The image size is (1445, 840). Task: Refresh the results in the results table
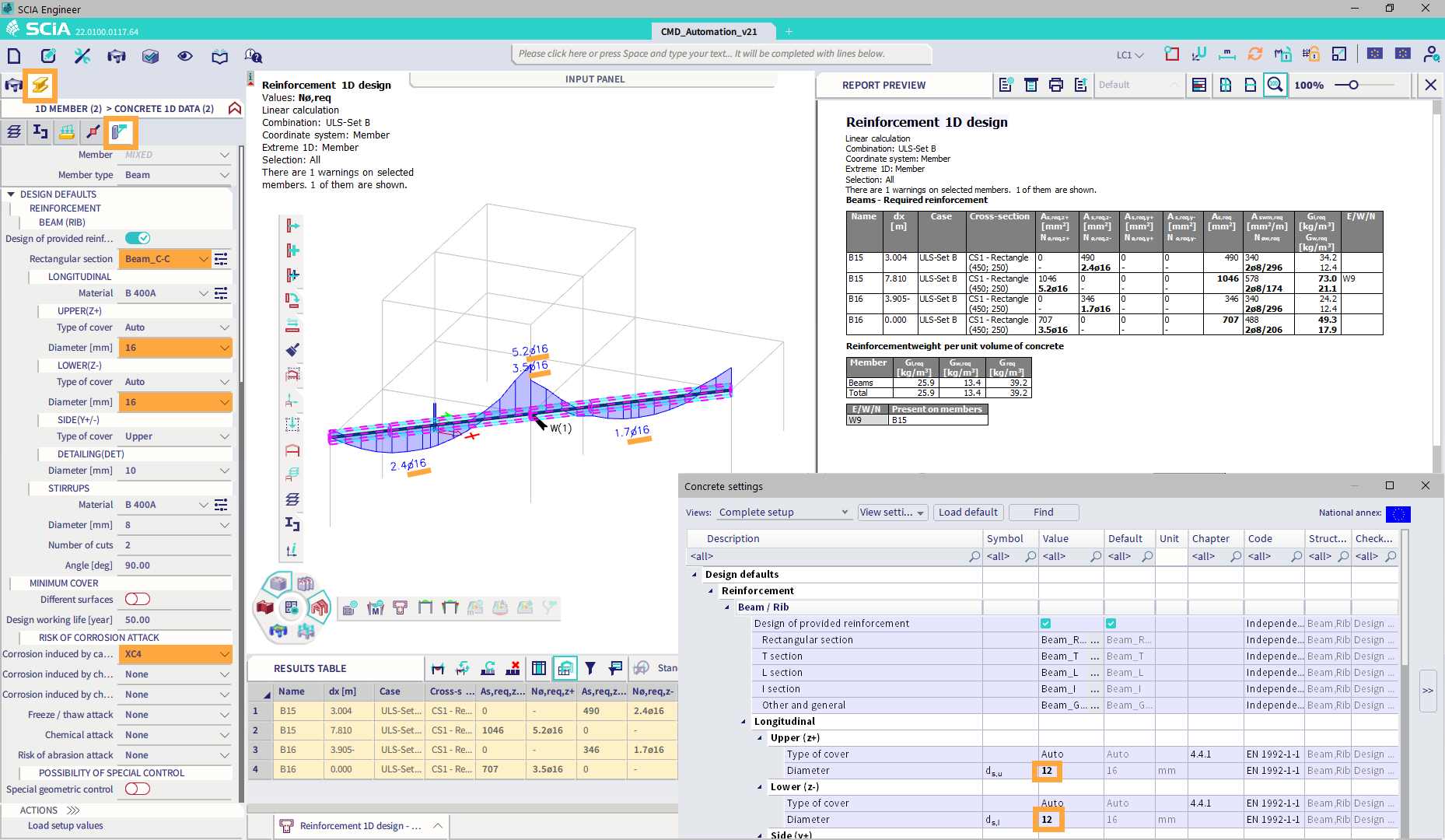click(488, 667)
